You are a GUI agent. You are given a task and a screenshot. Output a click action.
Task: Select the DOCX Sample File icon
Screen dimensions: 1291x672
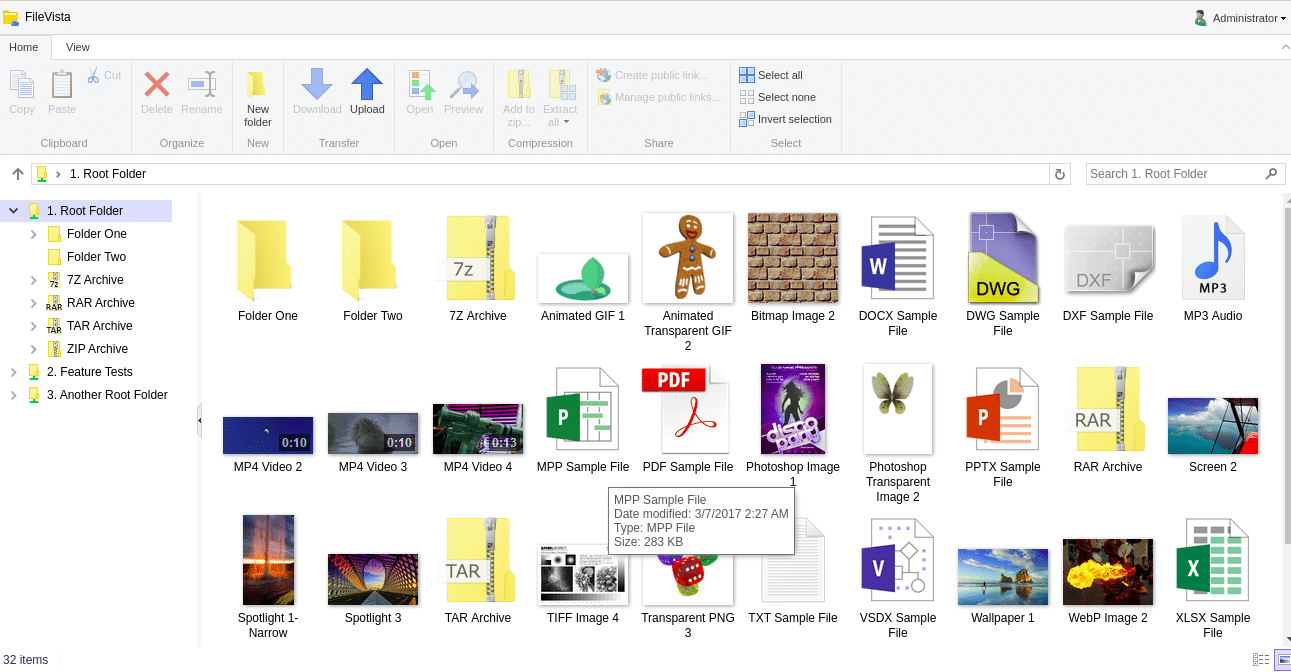click(898, 258)
